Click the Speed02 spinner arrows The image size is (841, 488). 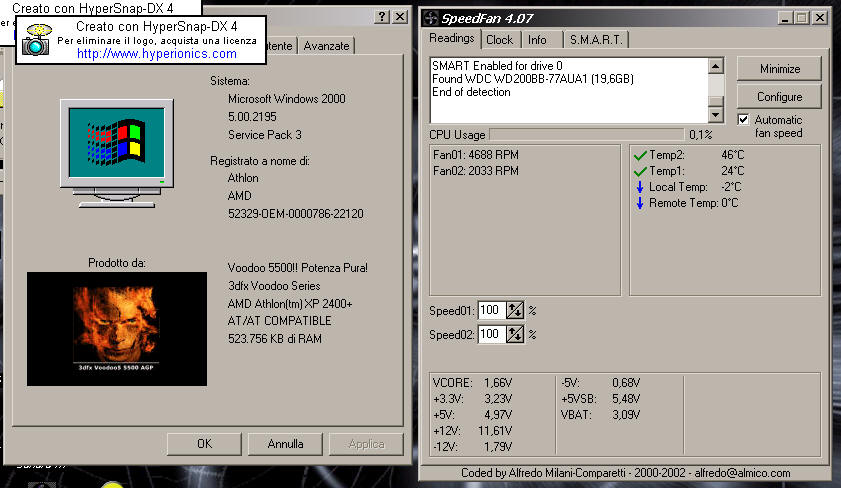[x=514, y=335]
